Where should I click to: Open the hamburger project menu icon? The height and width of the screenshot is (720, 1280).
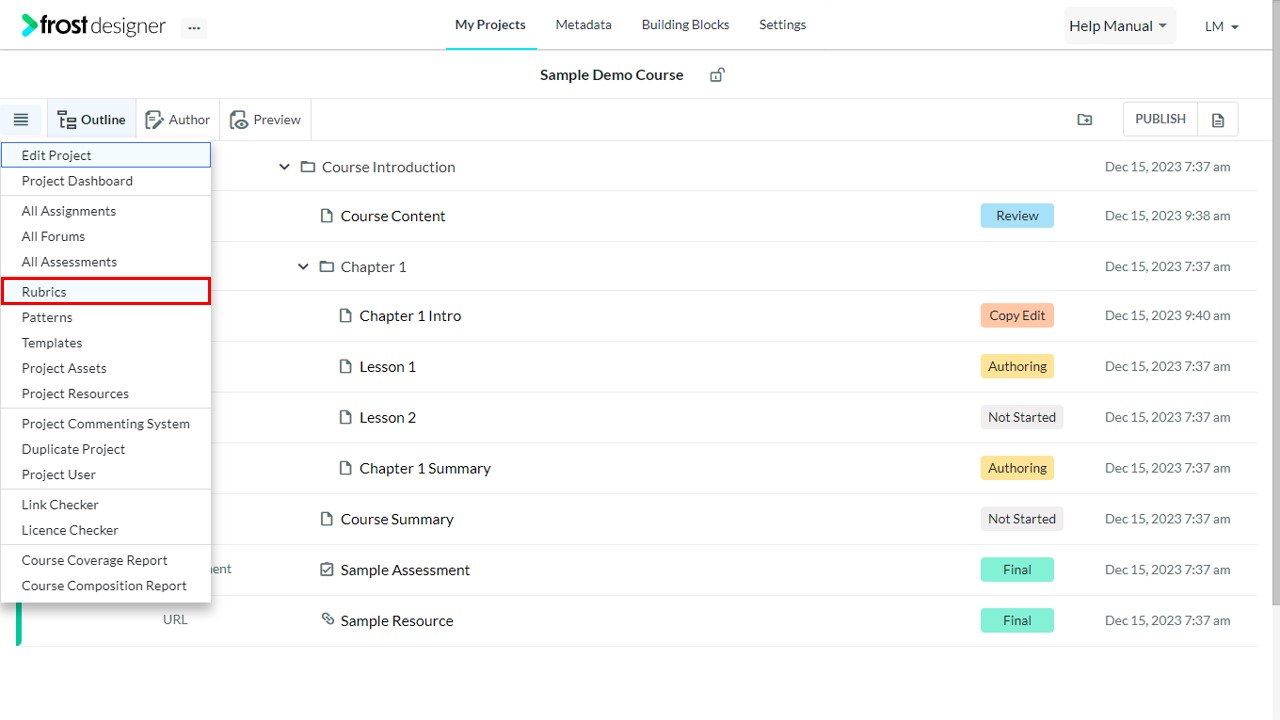(21, 120)
